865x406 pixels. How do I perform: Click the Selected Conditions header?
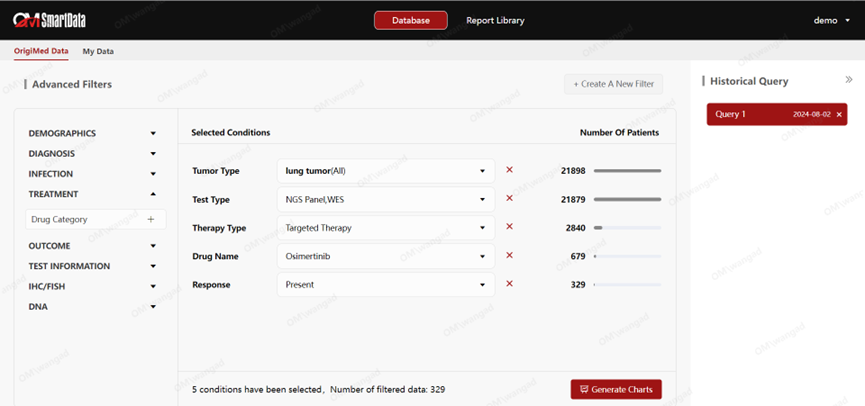point(231,133)
